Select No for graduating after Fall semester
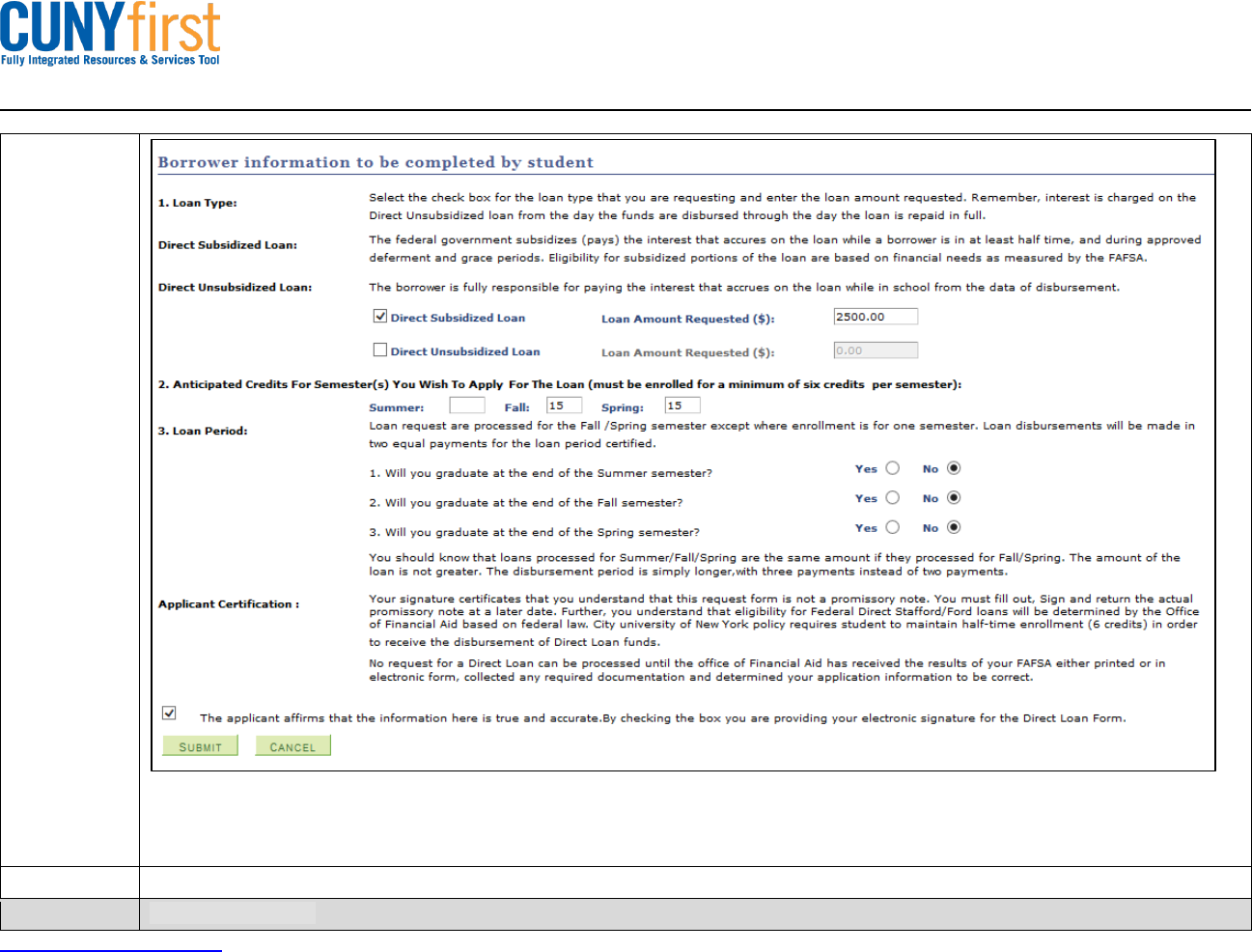 coord(954,498)
